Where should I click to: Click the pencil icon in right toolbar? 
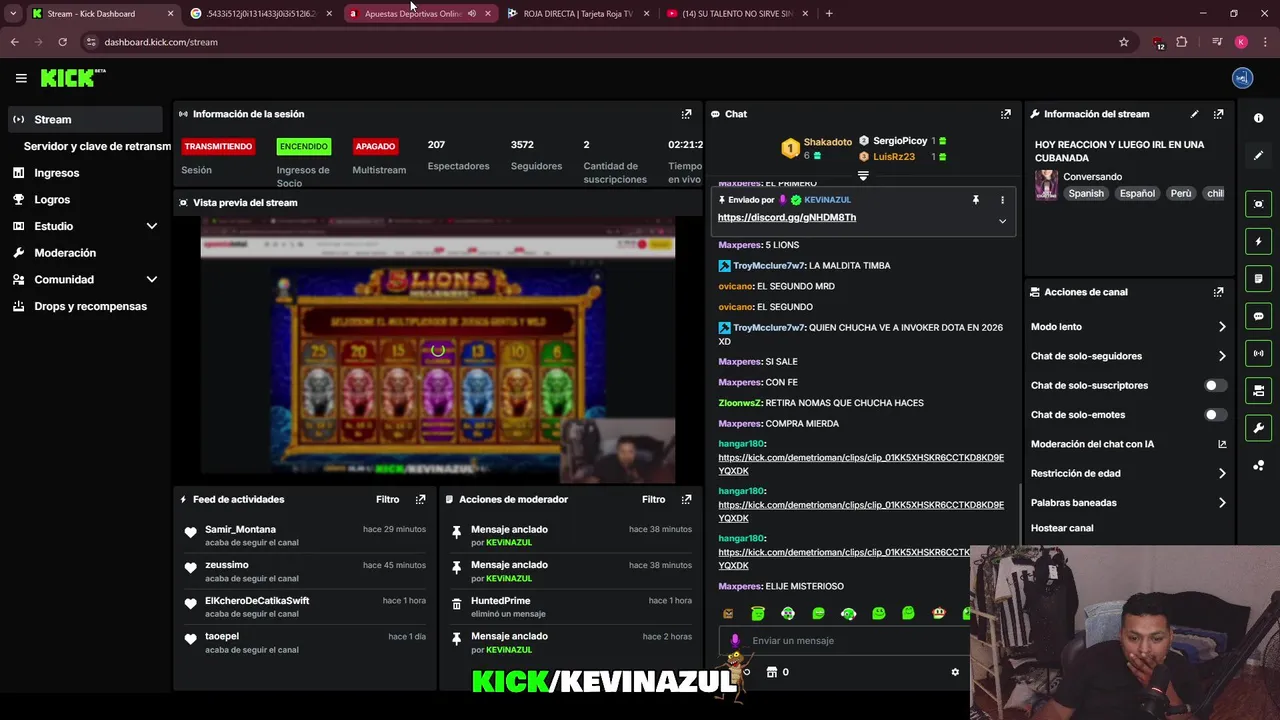click(1258, 156)
